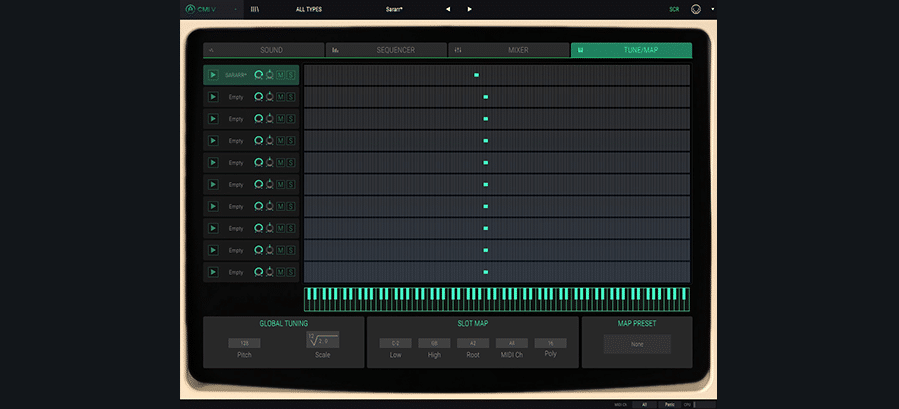The height and width of the screenshot is (409, 899).
Task: Mute the tenth slot
Action: (280, 272)
